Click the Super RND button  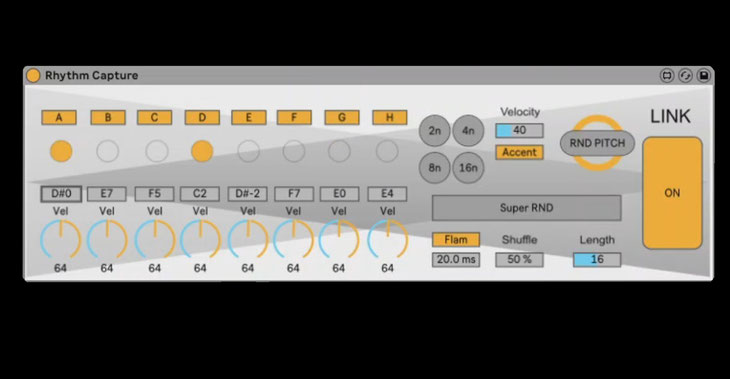coord(527,208)
